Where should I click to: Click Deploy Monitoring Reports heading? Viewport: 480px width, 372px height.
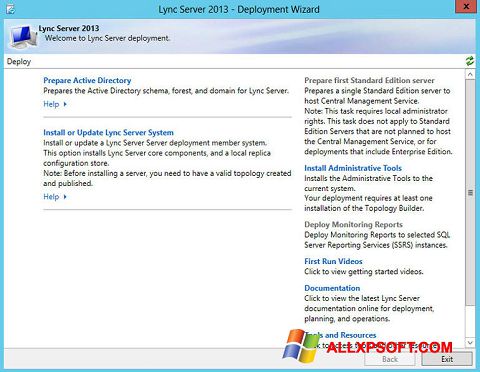pos(353,224)
